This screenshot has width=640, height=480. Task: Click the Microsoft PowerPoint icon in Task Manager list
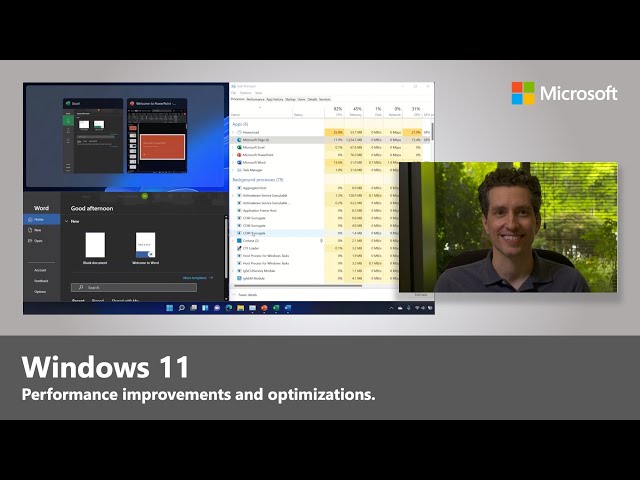(239, 155)
